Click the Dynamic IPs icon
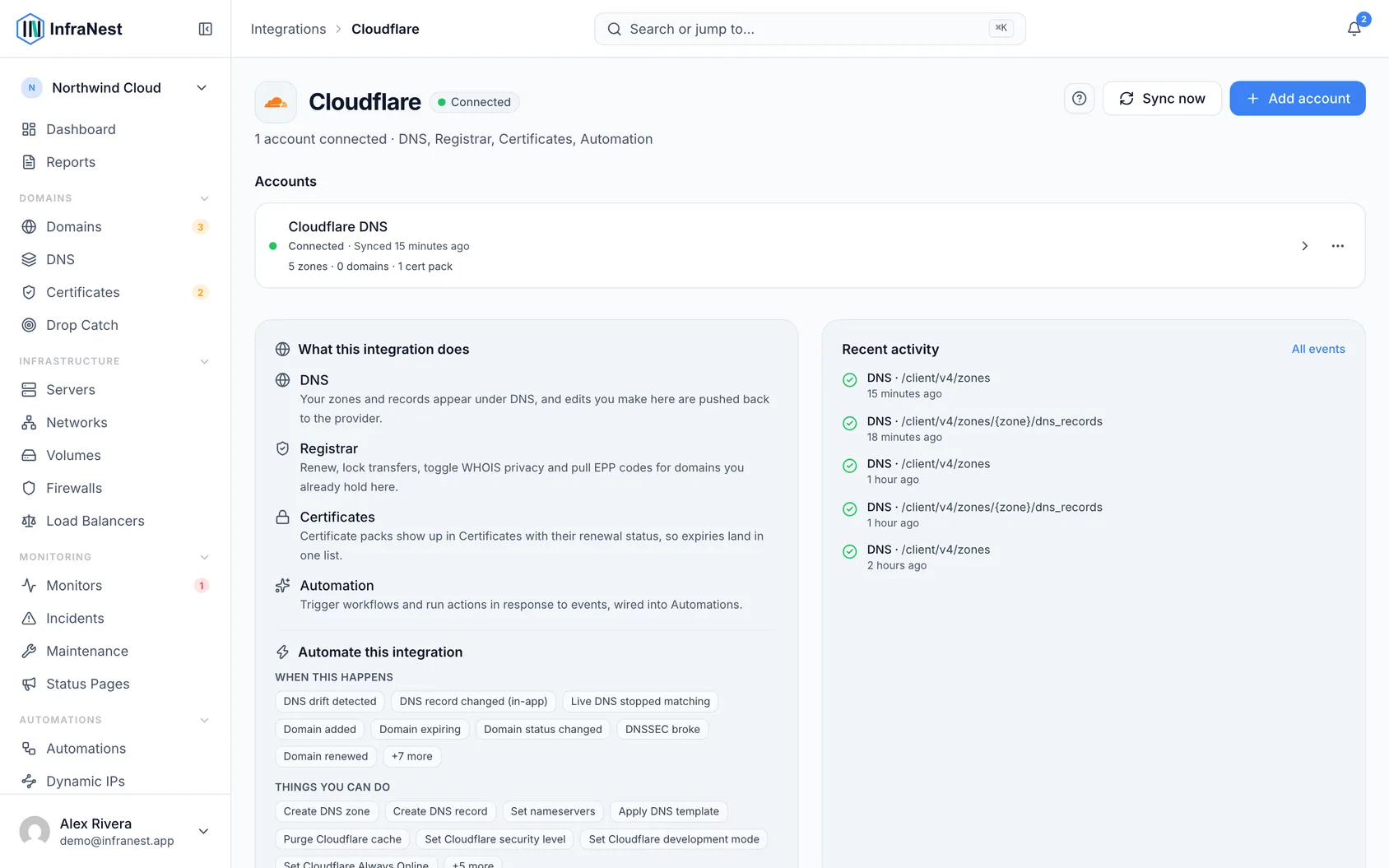The image size is (1389, 868). pyautogui.click(x=29, y=782)
